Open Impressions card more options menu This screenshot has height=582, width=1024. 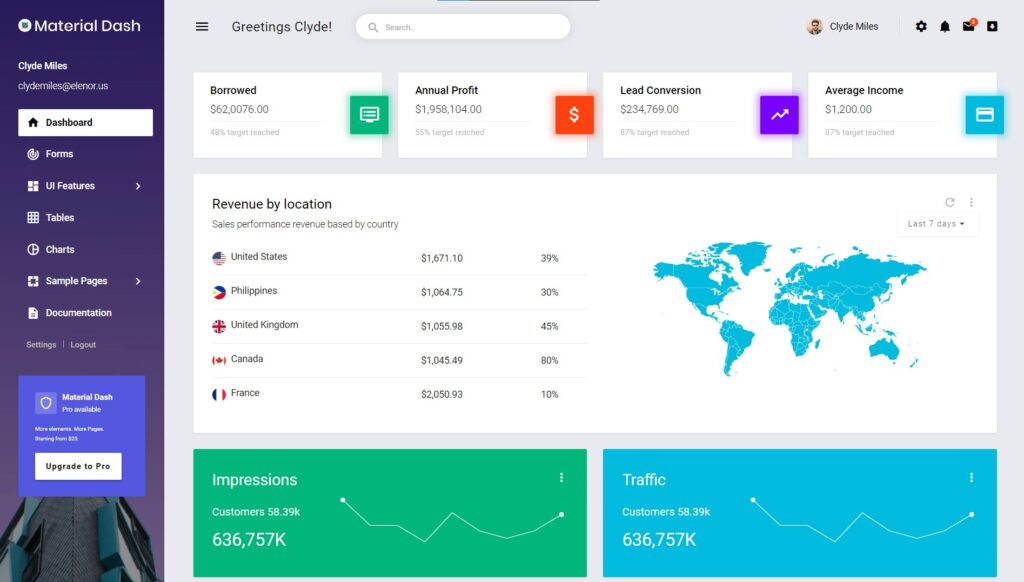point(561,477)
